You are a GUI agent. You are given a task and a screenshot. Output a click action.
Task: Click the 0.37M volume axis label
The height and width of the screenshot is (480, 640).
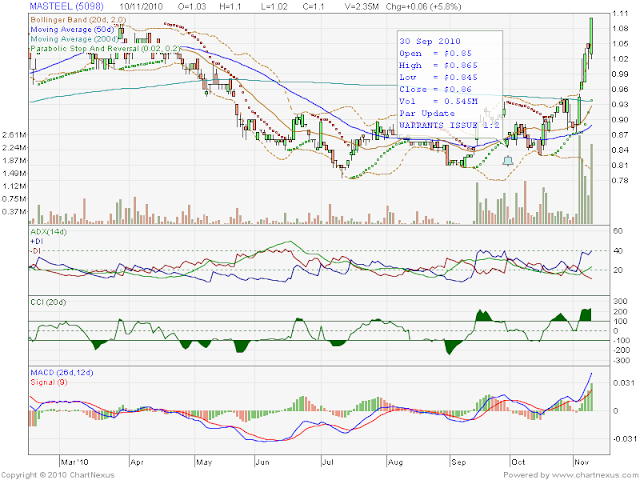(x=14, y=211)
